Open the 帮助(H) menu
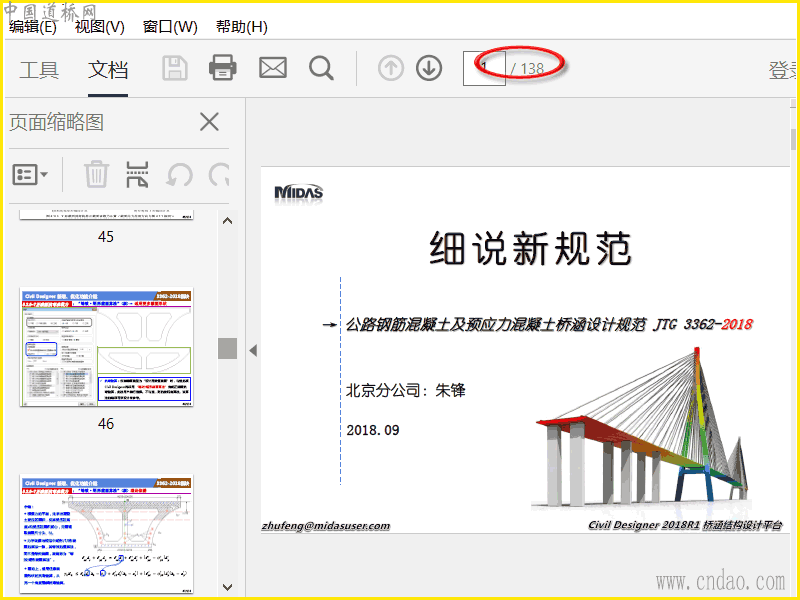800x600 pixels. coord(241,27)
